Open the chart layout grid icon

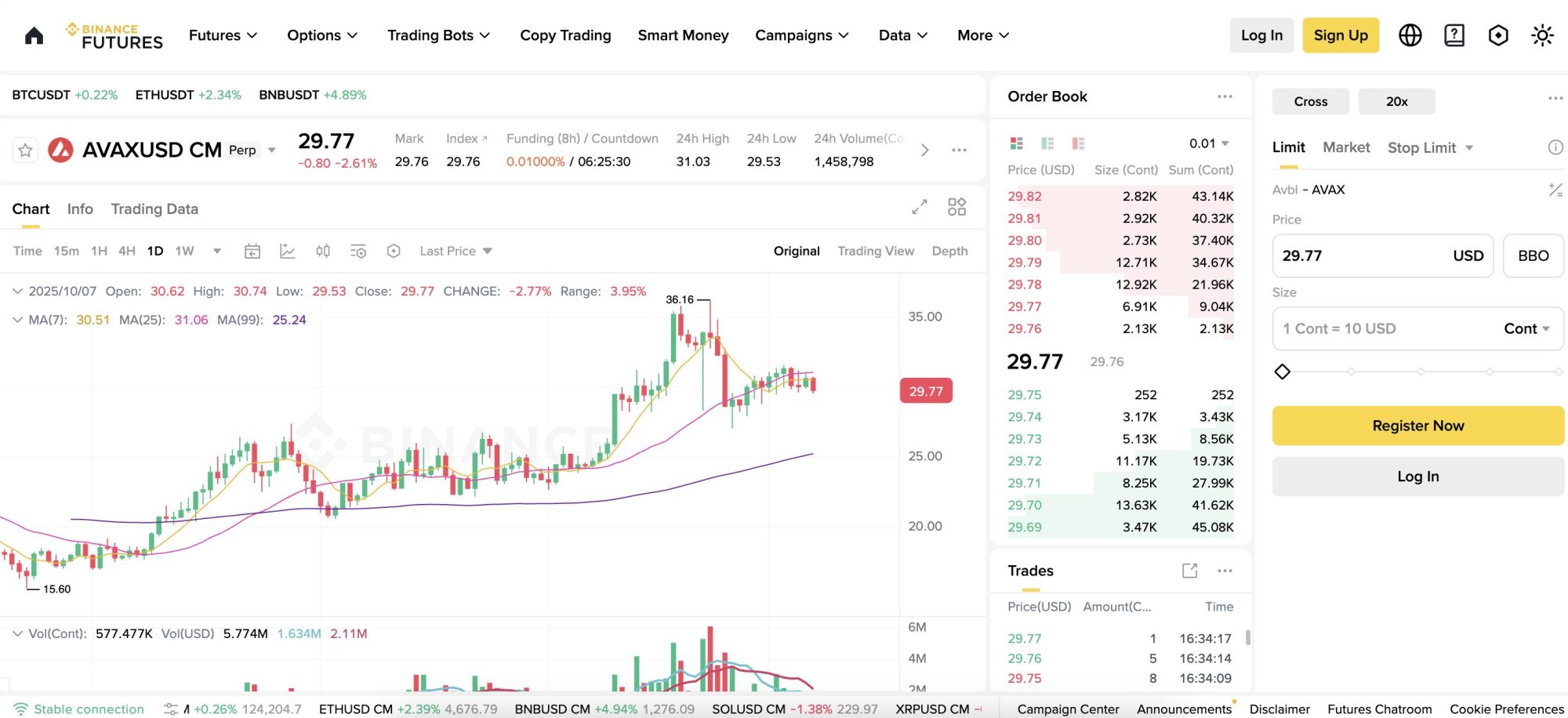(x=956, y=207)
